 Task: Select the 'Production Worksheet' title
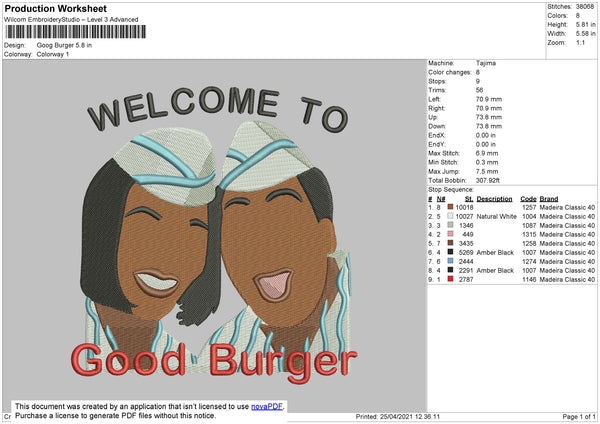pyautogui.click(x=55, y=8)
